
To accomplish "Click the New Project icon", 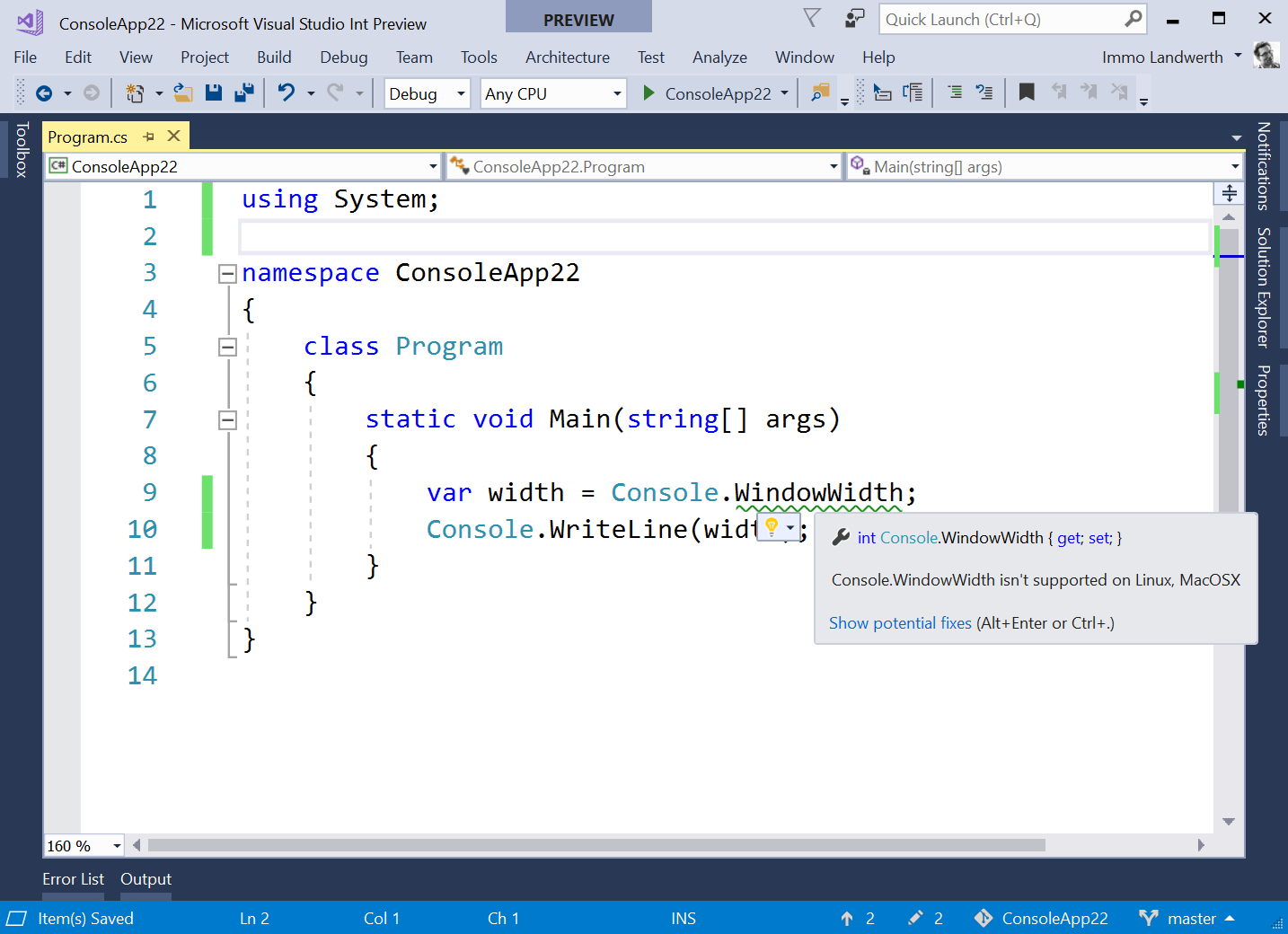I will [x=135, y=93].
